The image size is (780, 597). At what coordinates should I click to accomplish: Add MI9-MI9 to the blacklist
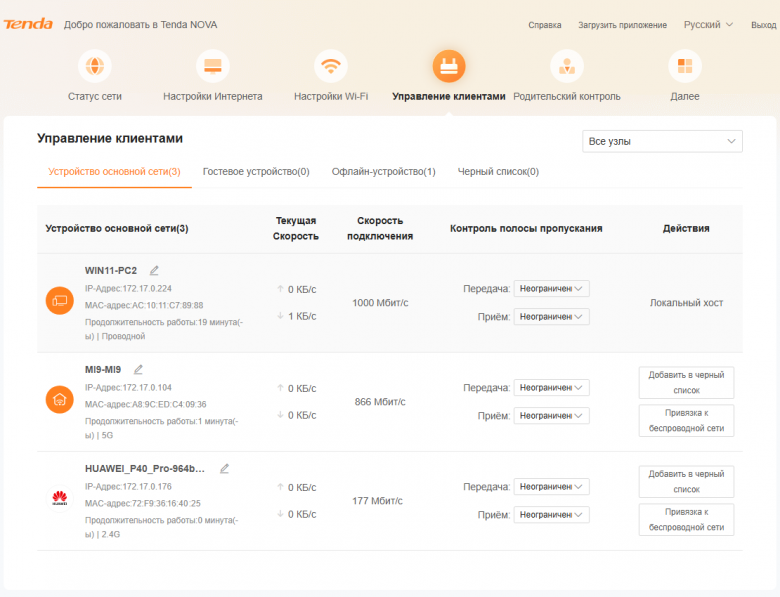(686, 382)
